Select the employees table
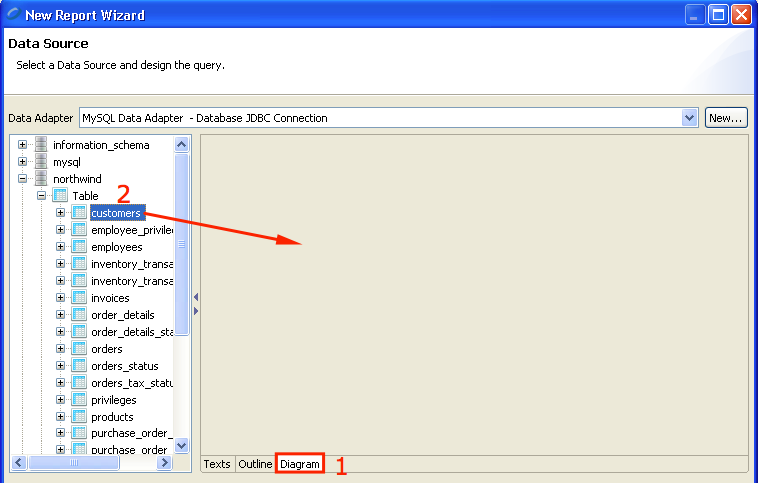The image size is (758, 483). tap(117, 247)
